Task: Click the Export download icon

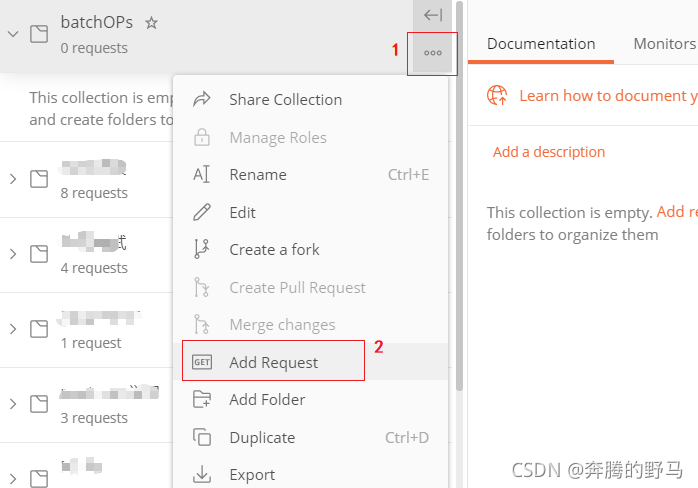Action: pyautogui.click(x=202, y=475)
